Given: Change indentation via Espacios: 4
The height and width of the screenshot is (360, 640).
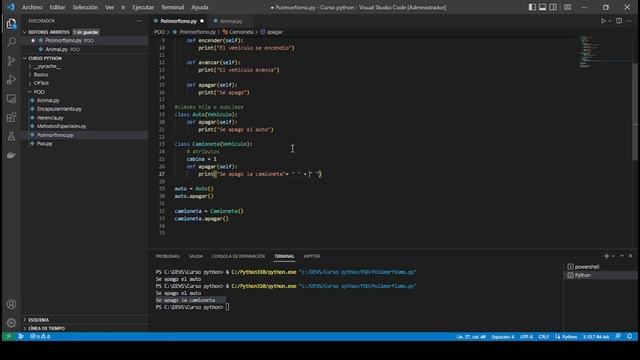Looking at the screenshot, I should (x=502, y=336).
